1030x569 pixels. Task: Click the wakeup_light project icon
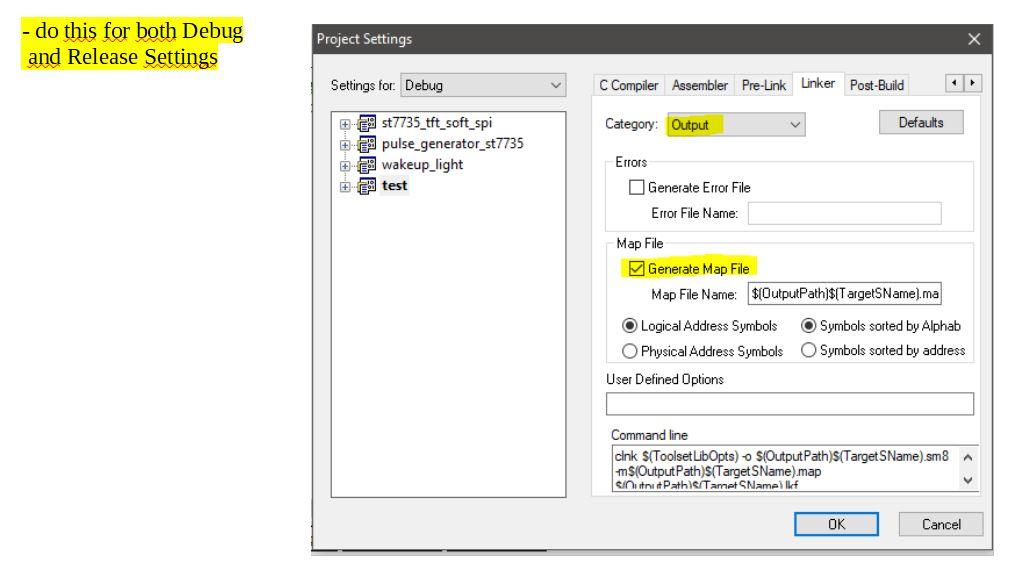(x=367, y=165)
